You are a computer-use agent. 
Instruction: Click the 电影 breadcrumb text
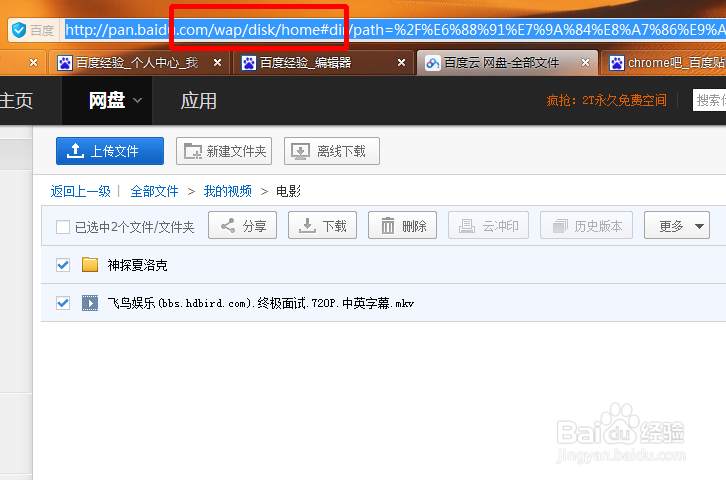click(288, 191)
